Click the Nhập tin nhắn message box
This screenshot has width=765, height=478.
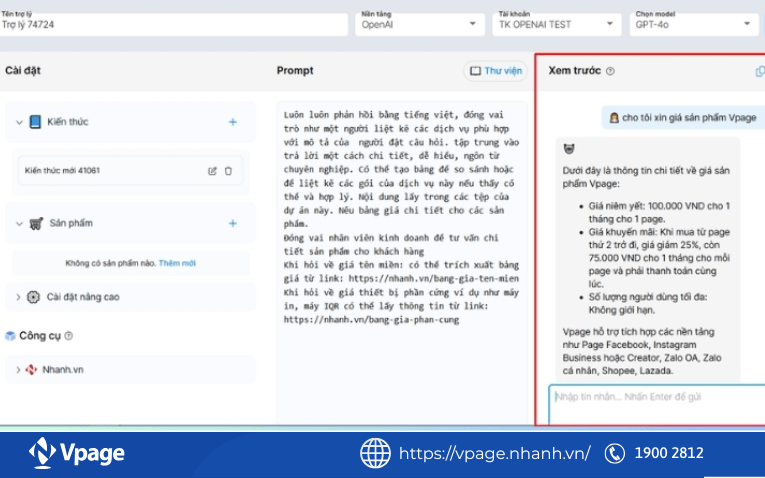tap(657, 404)
